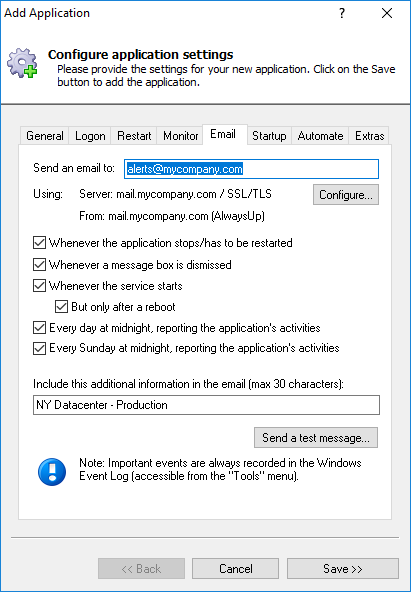Toggle the 'Every day at midnight' report checkbox
Viewport: 411px width, 592px height.
click(39, 328)
